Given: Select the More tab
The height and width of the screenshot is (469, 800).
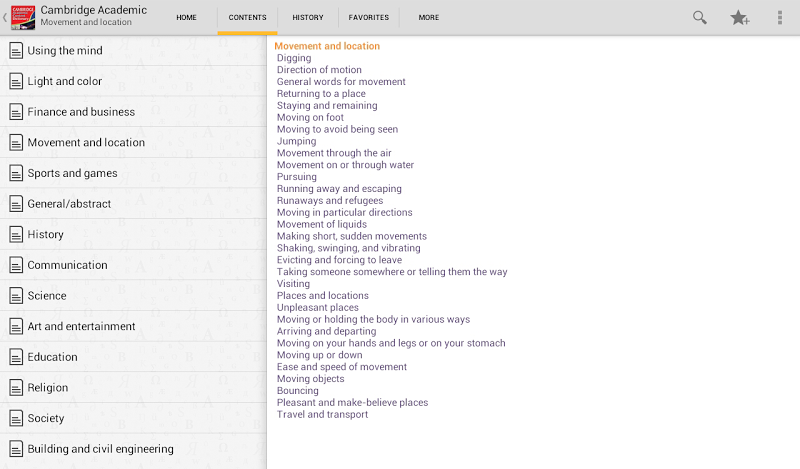Looking at the screenshot, I should coord(429,17).
